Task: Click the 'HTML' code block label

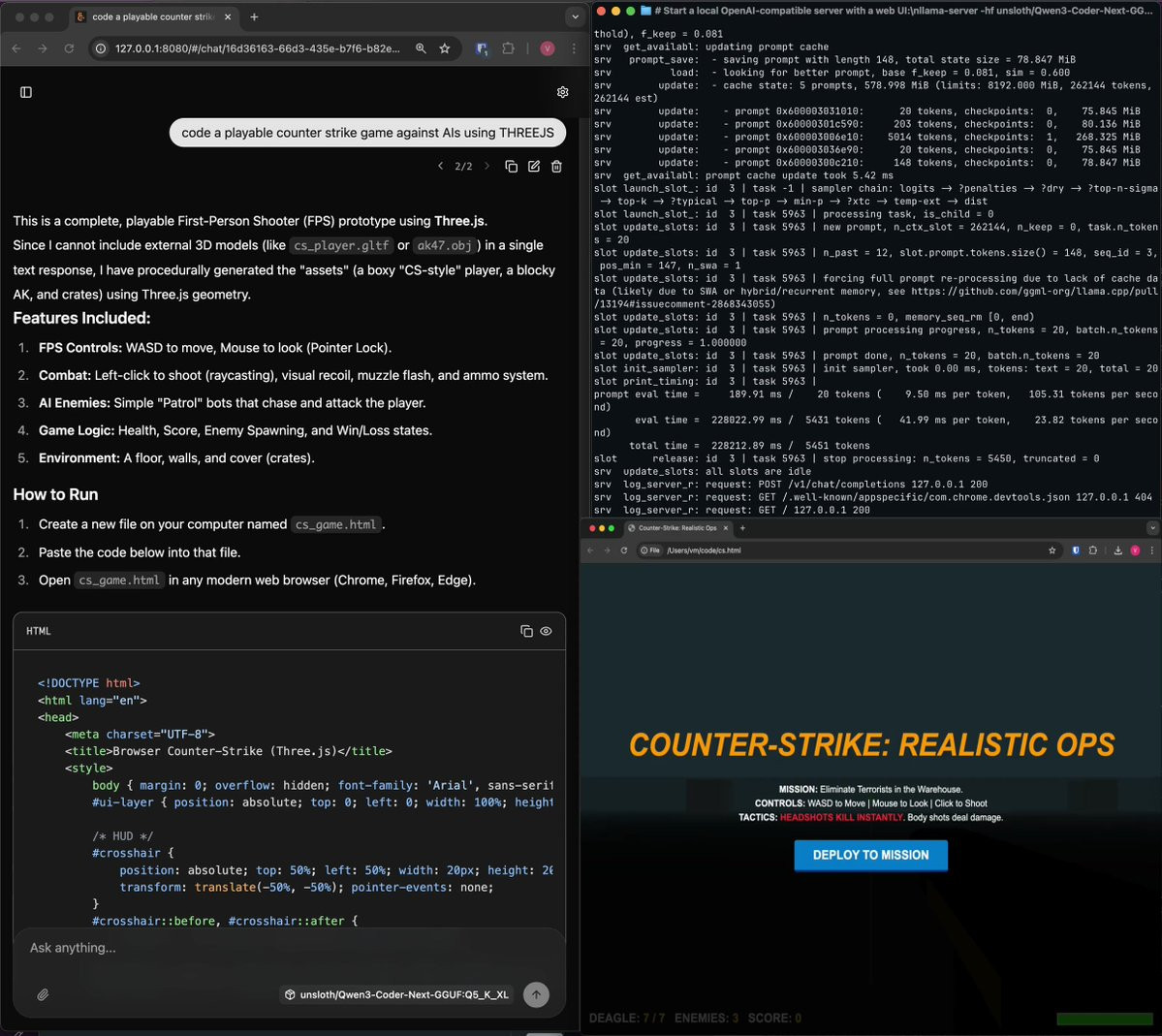Action: click(39, 631)
